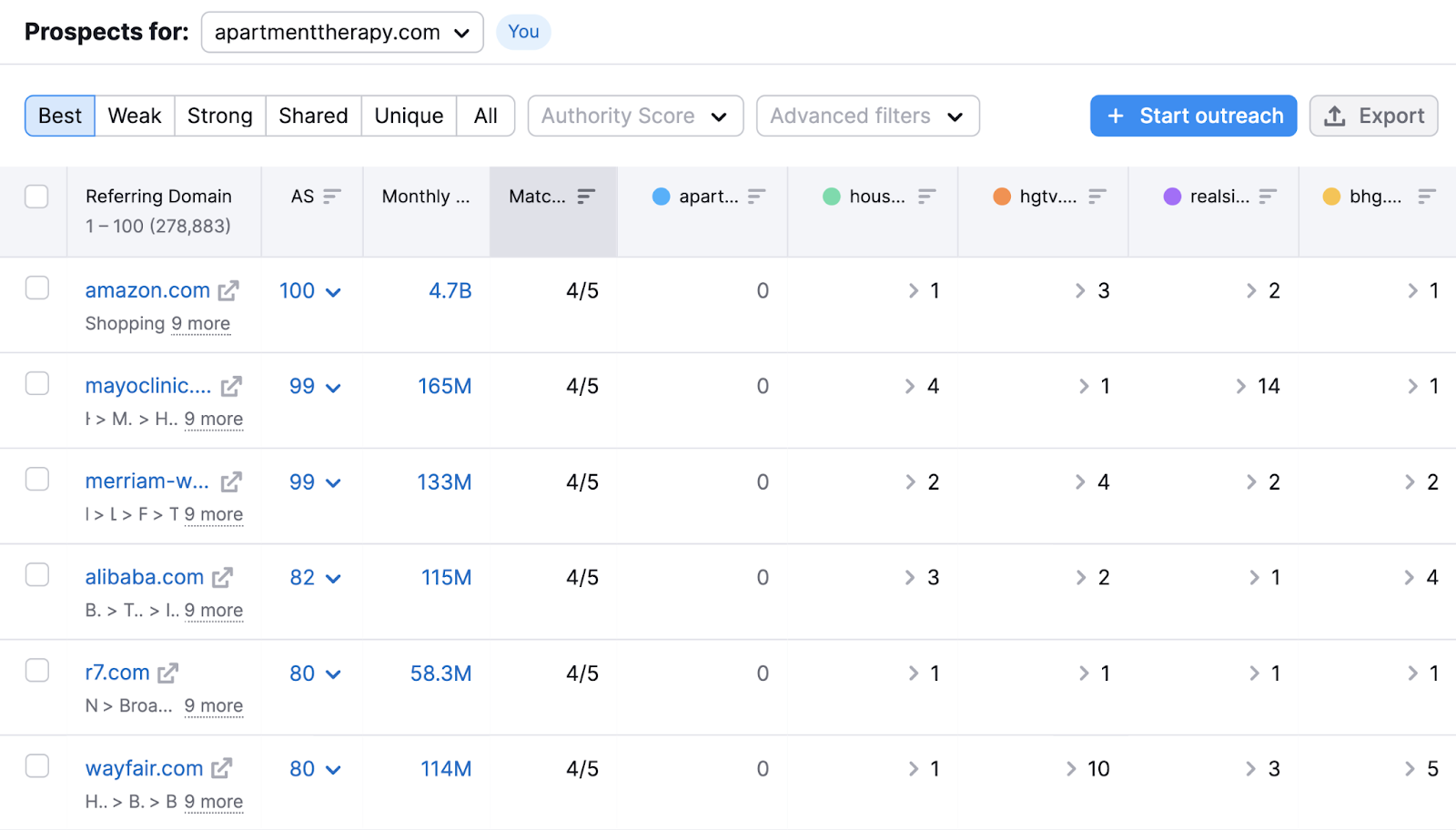Click the You badge
This screenshot has height=830, width=1456.
point(523,32)
